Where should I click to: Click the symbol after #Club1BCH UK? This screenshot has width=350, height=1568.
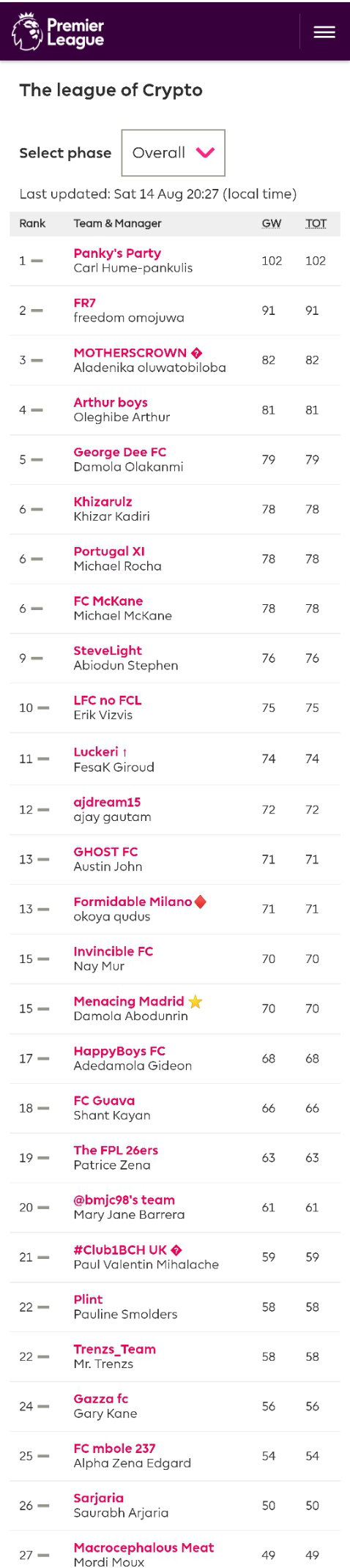pos(176,1250)
